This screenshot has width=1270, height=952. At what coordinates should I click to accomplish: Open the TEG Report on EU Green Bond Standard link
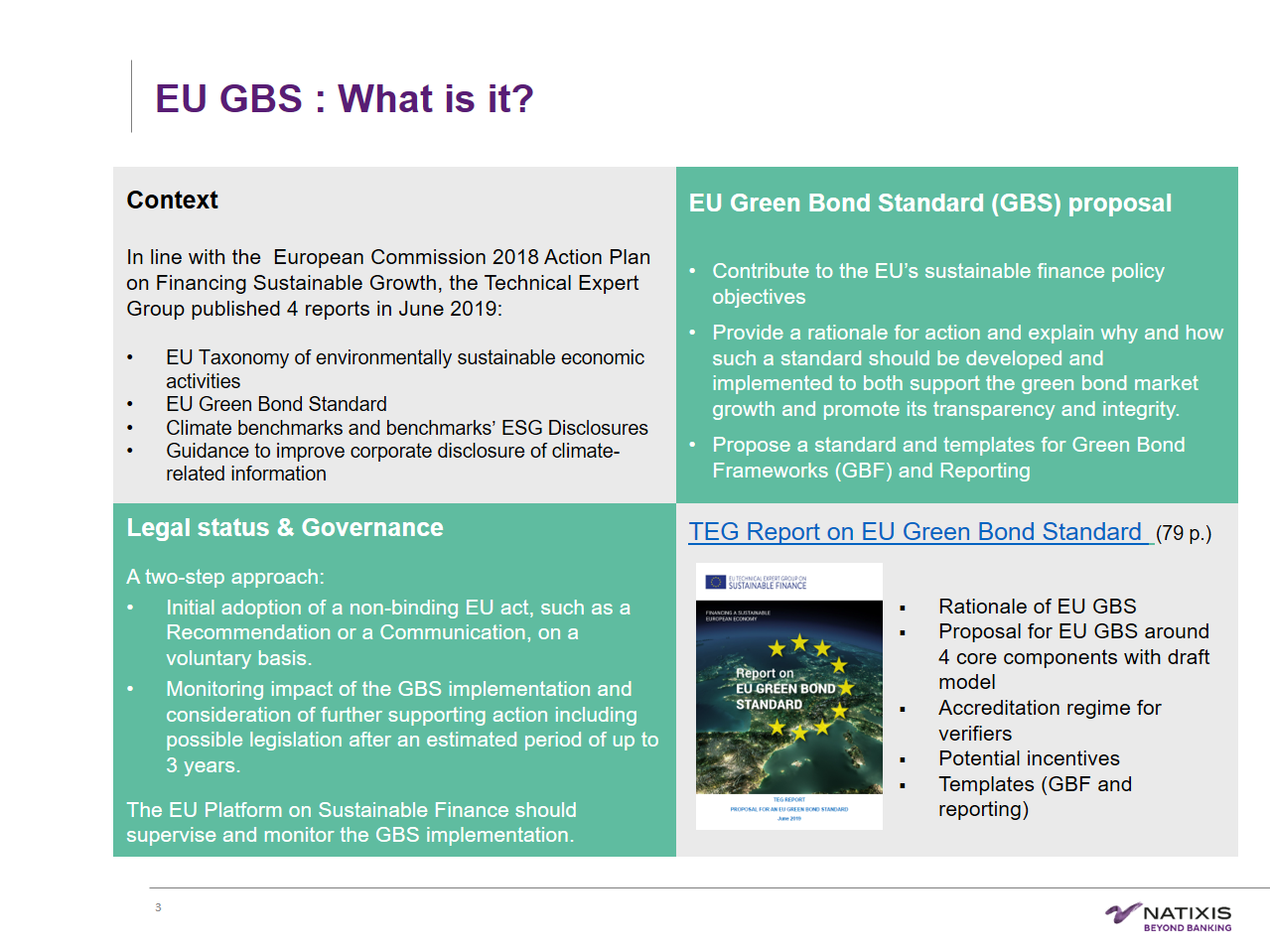tap(915, 532)
